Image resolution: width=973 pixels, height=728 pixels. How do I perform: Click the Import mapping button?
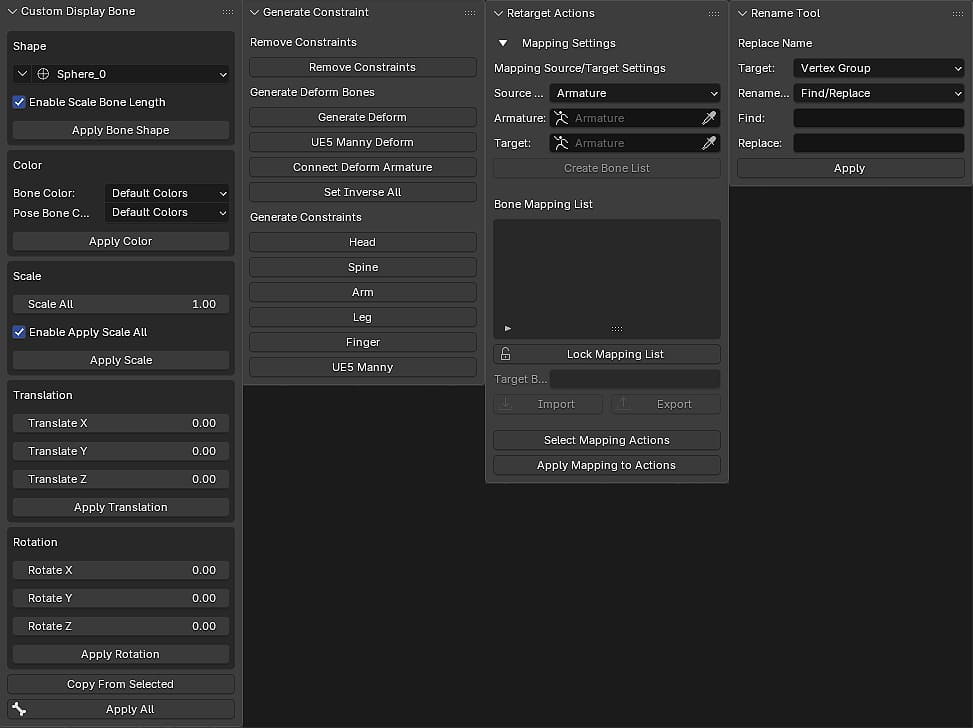(548, 404)
